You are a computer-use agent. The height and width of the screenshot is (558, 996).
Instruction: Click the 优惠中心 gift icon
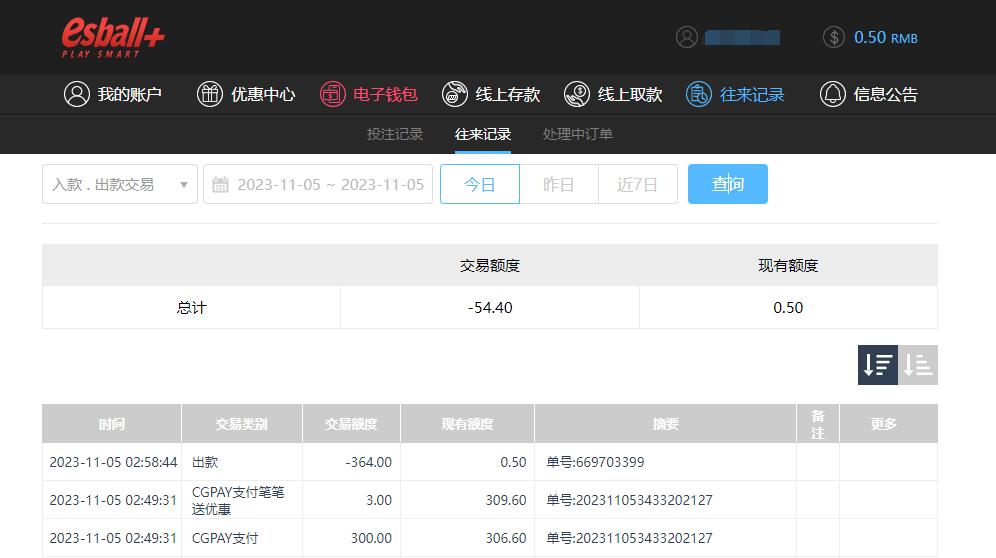[x=210, y=94]
